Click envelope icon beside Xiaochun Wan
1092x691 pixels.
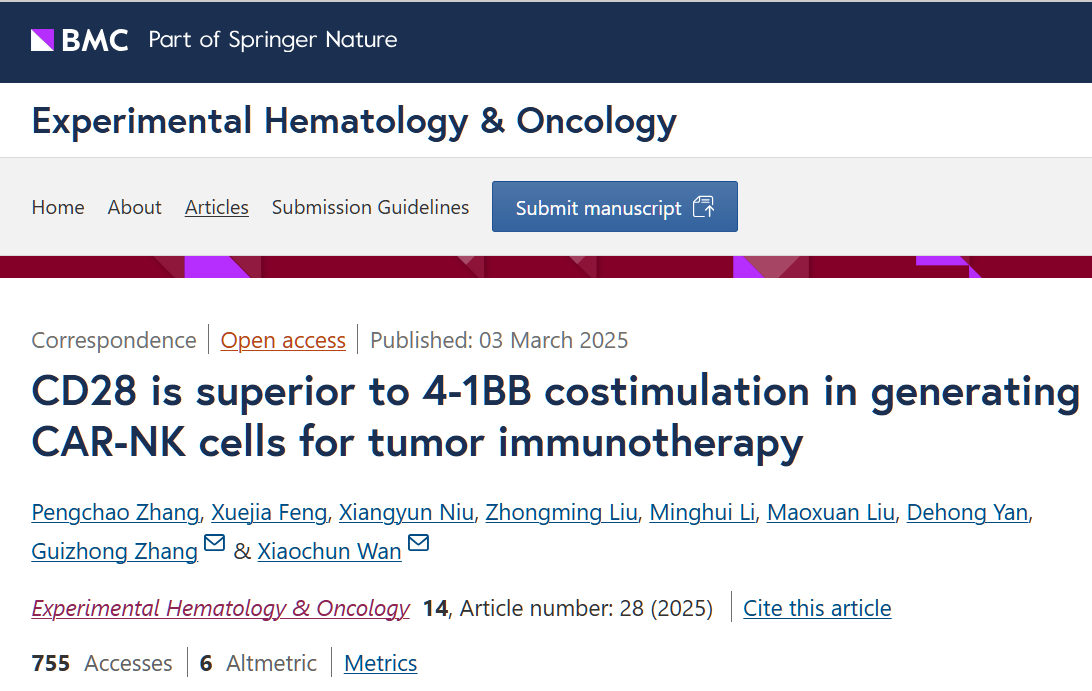(x=418, y=543)
